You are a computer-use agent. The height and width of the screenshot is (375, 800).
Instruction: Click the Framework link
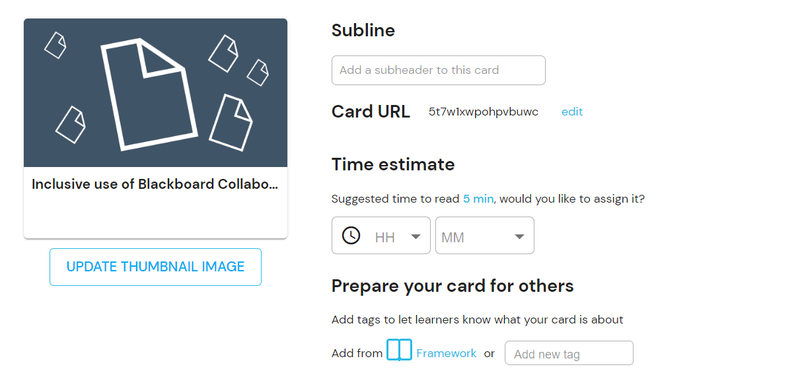point(446,353)
